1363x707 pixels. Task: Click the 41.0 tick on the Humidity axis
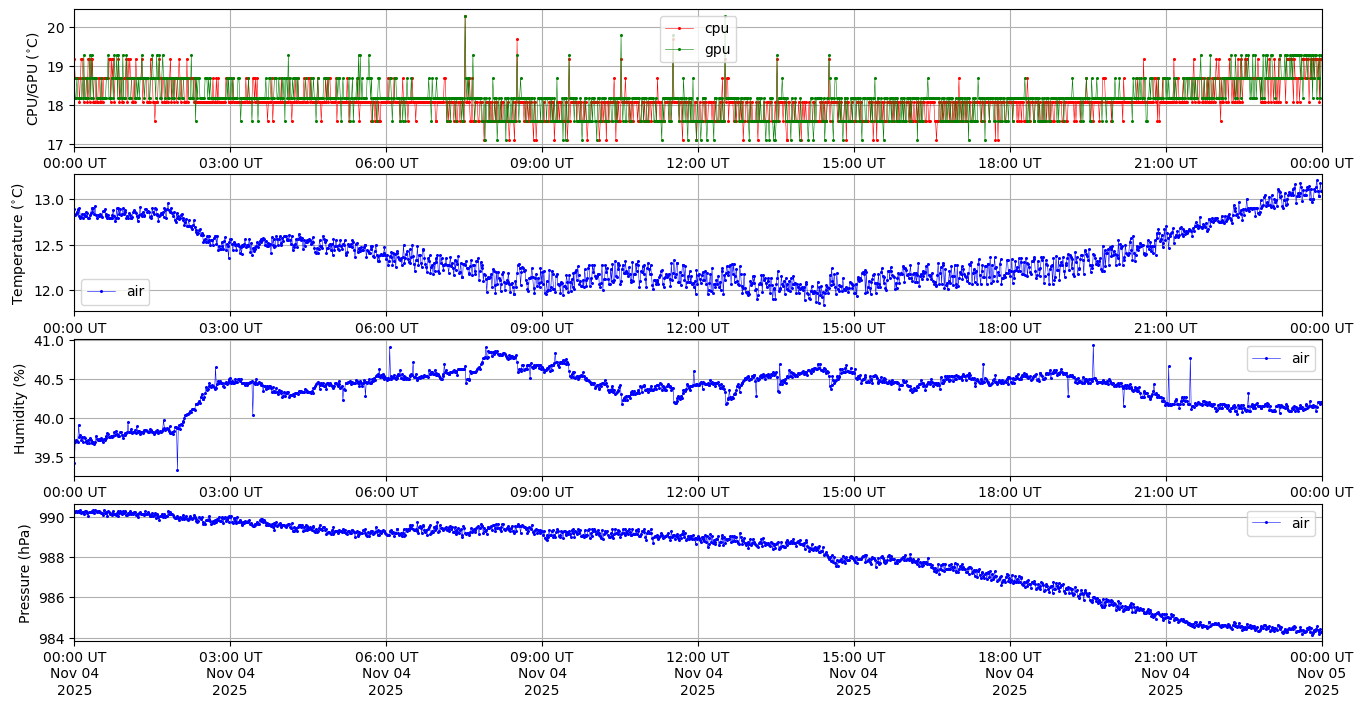(x=50, y=341)
